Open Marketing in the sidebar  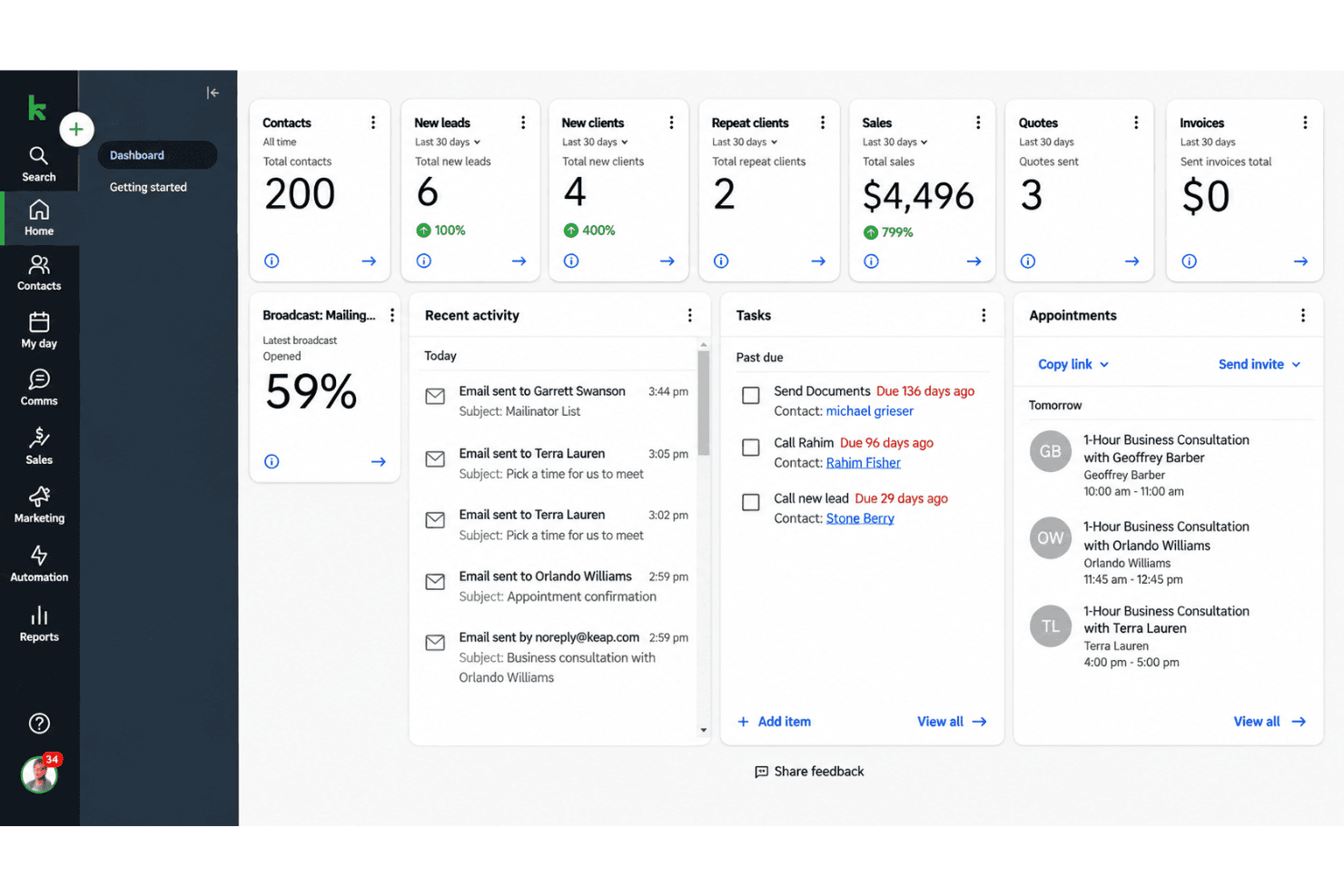click(39, 506)
